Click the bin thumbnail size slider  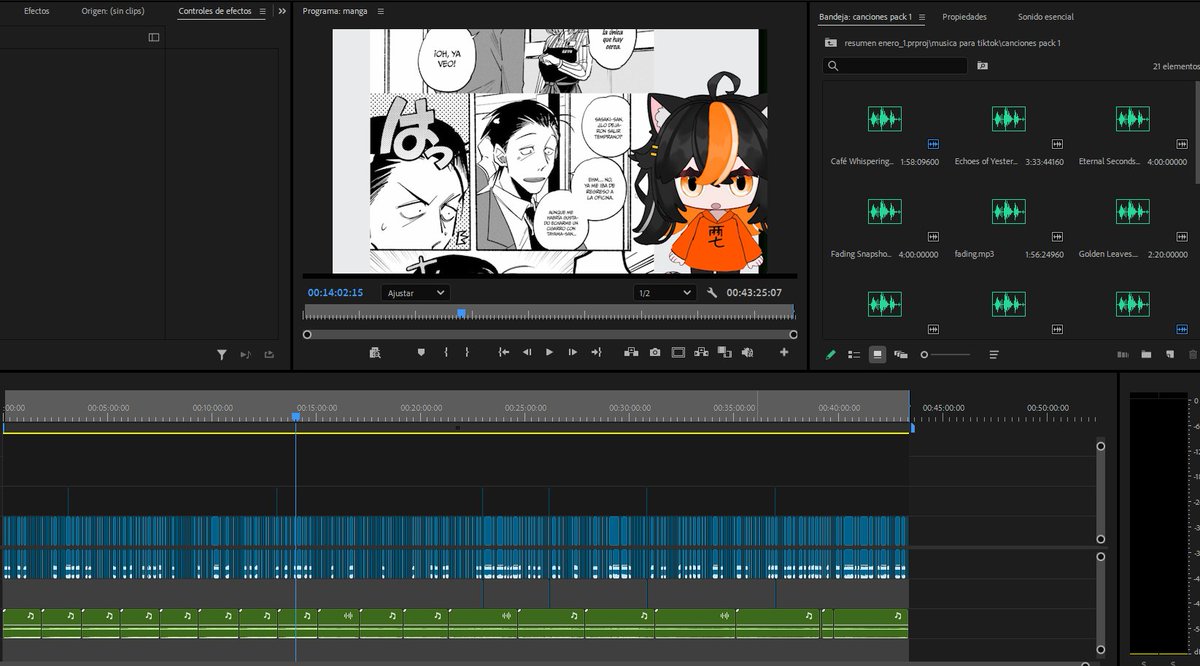945,354
